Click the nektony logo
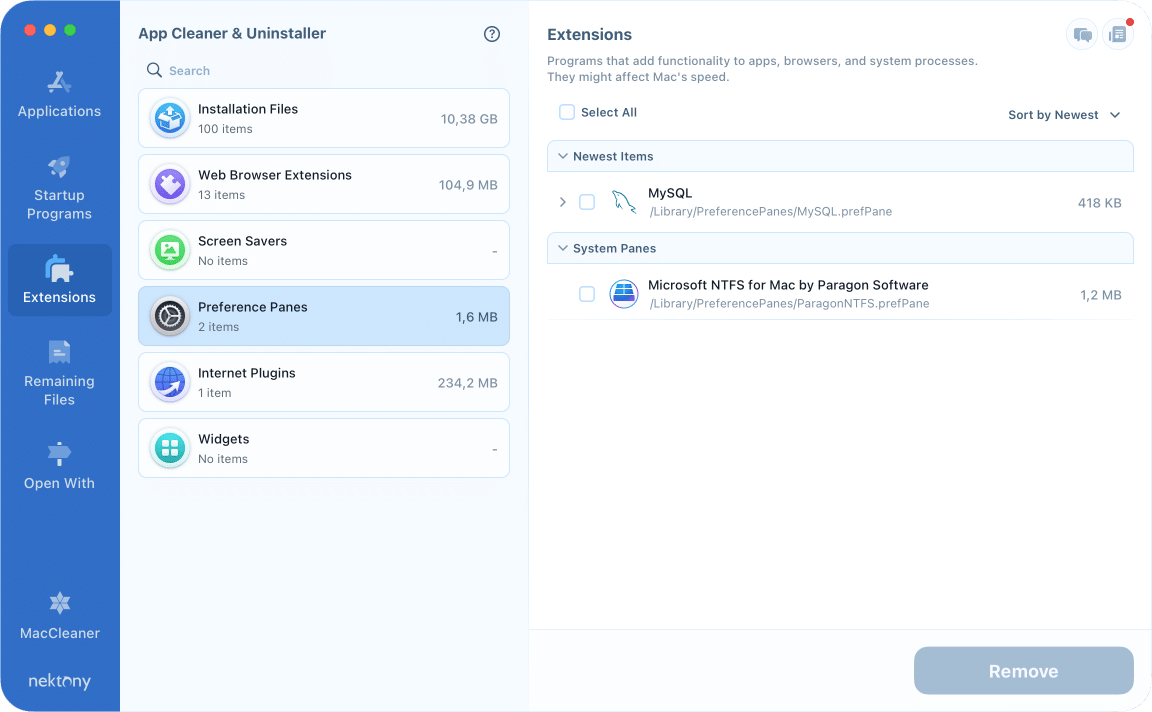This screenshot has width=1152, height=712. [x=60, y=681]
